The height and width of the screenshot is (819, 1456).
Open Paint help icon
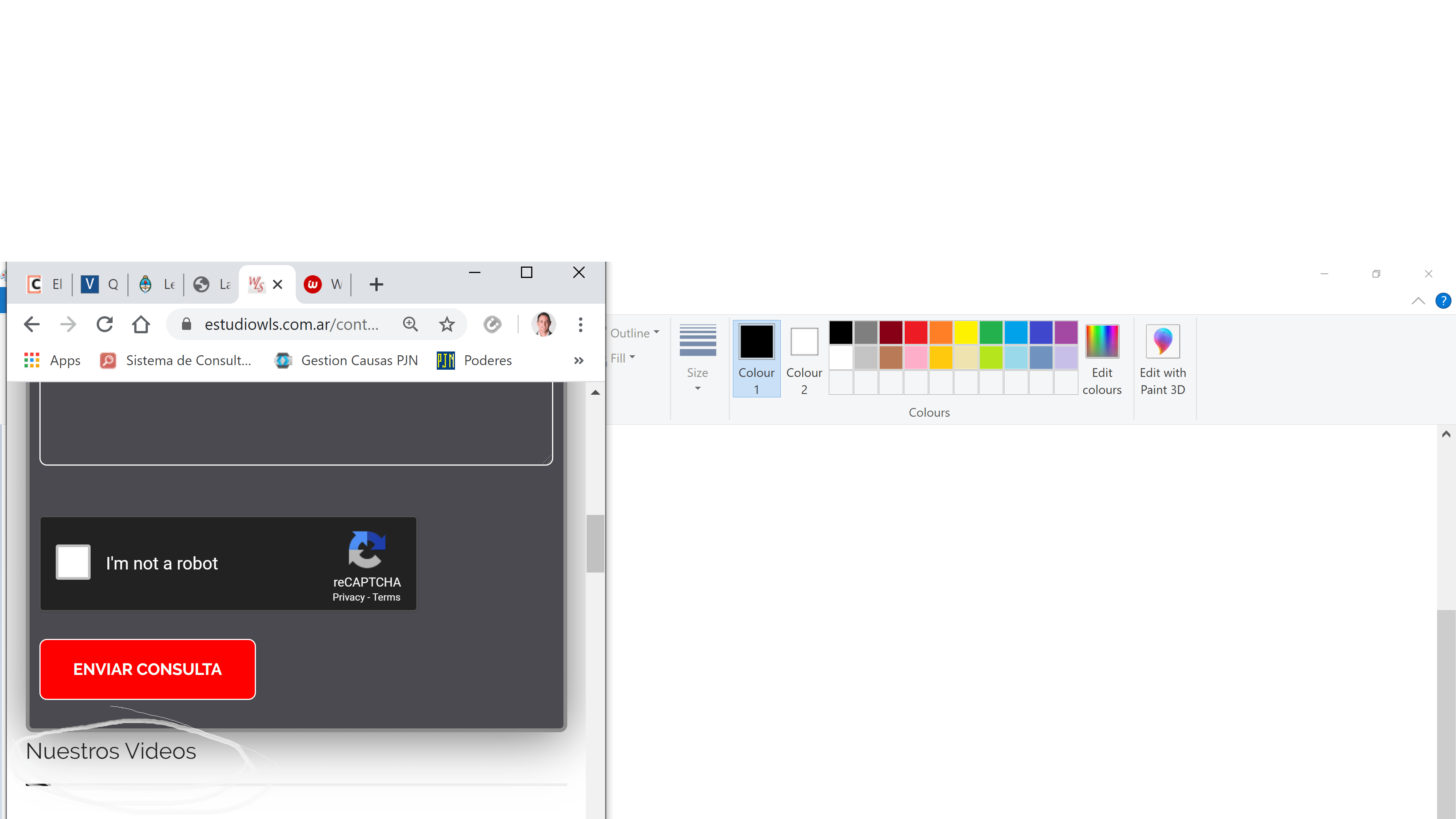(1443, 301)
